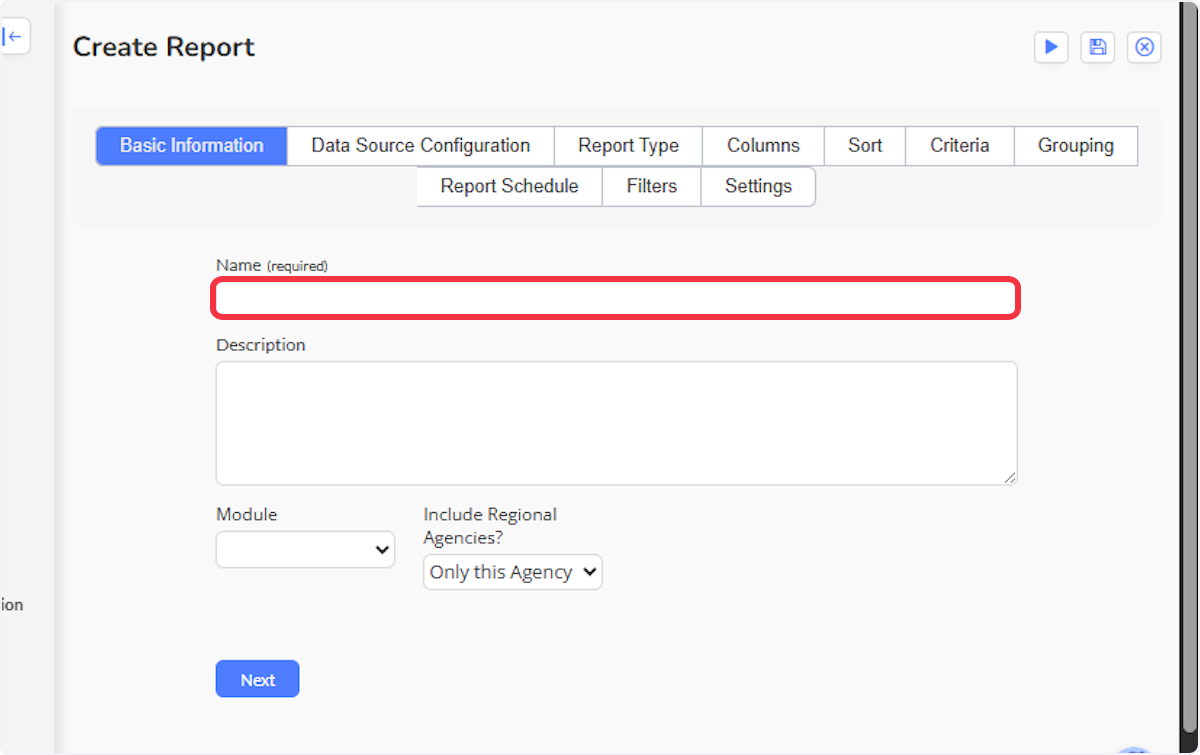Switch to the Report Type tab
This screenshot has height=755, width=1200.
(628, 146)
